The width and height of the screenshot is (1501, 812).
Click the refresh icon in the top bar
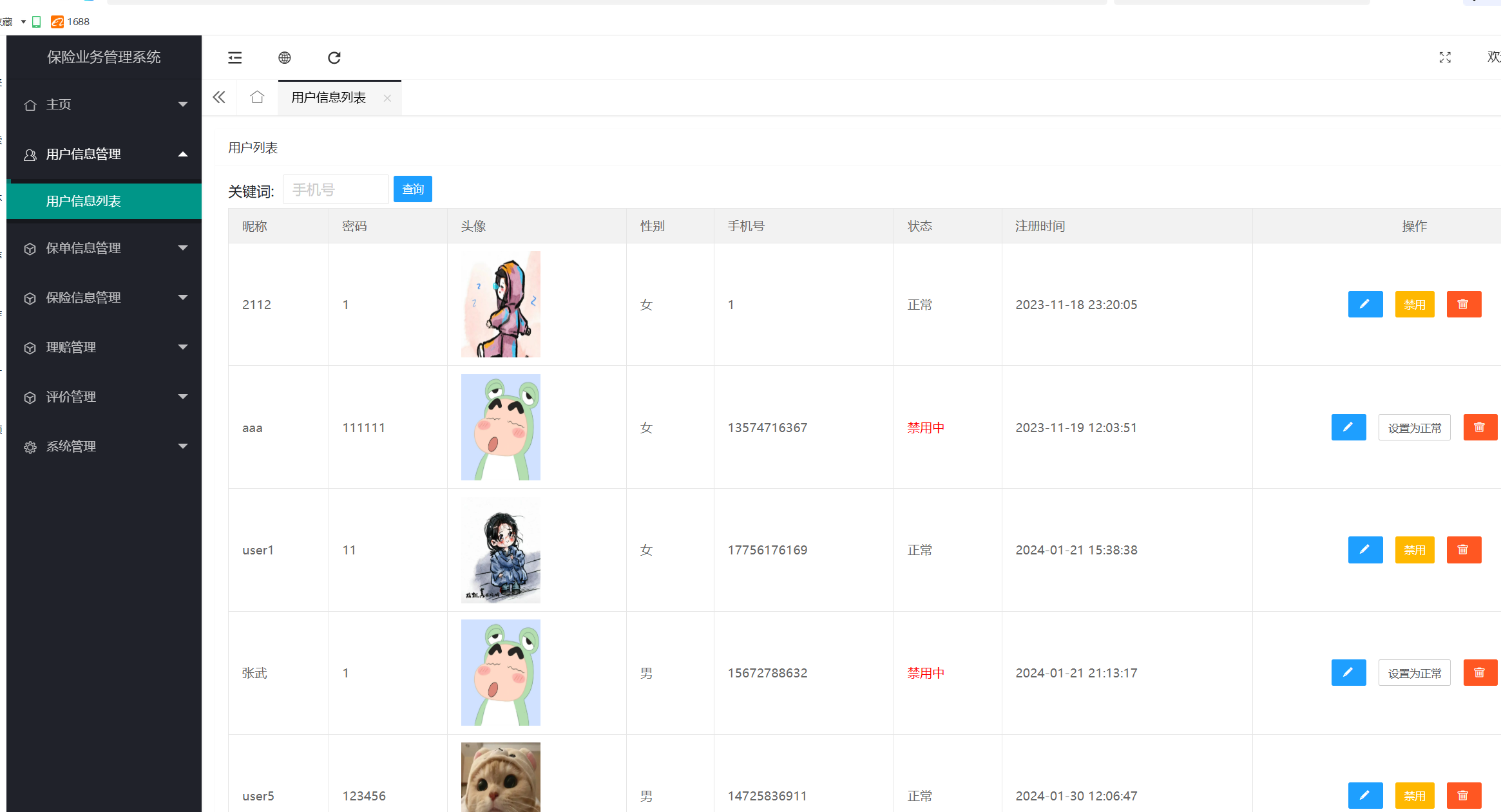coord(334,58)
